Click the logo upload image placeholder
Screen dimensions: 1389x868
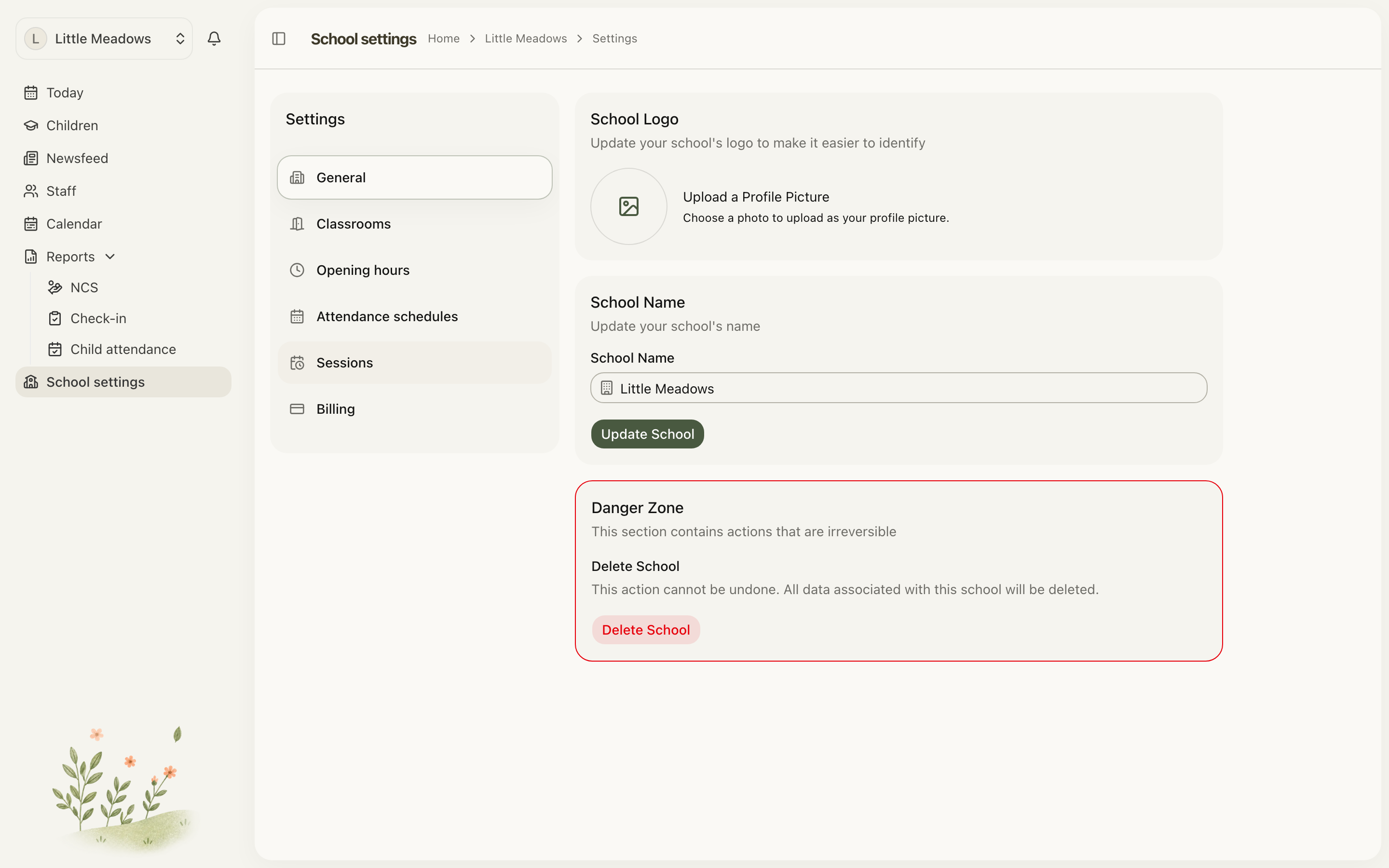[629, 207]
